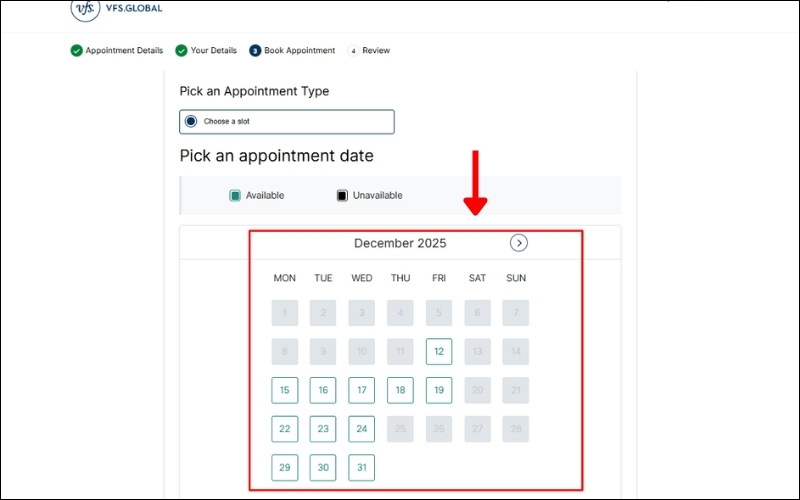Click the step 4 Review badge
This screenshot has height=500, width=800.
coord(353,51)
